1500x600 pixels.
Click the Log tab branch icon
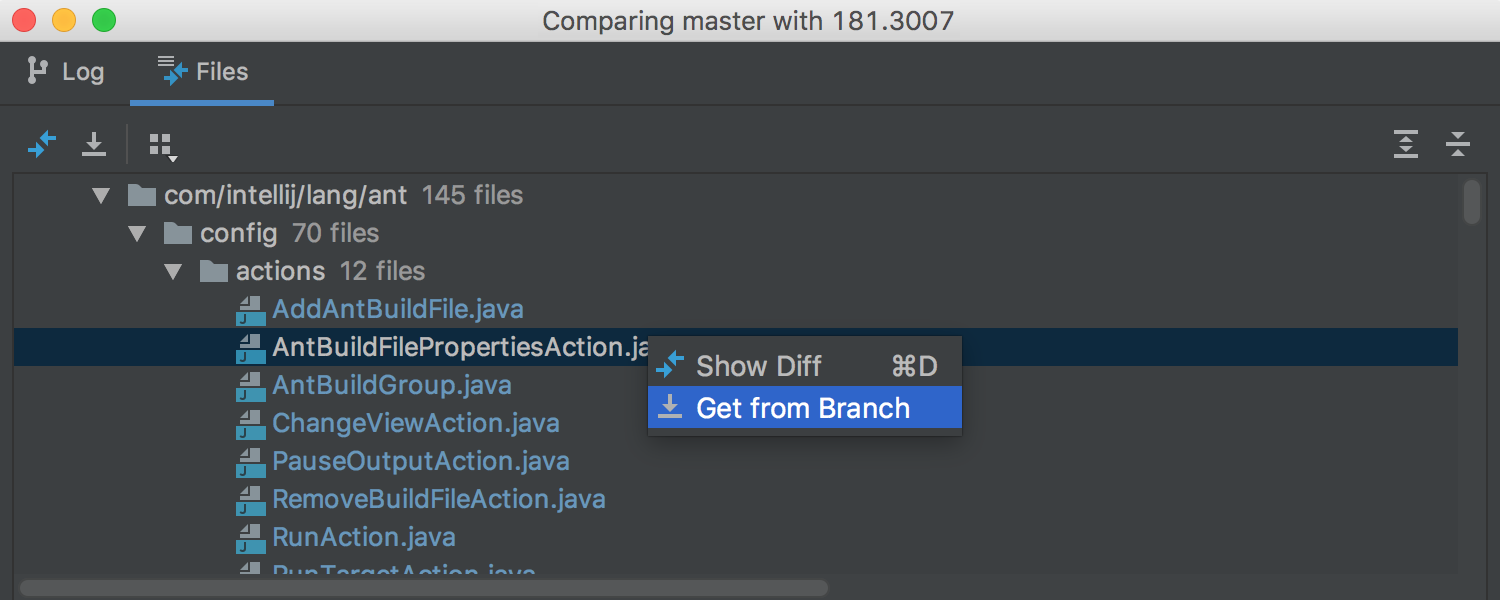pyautogui.click(x=38, y=71)
